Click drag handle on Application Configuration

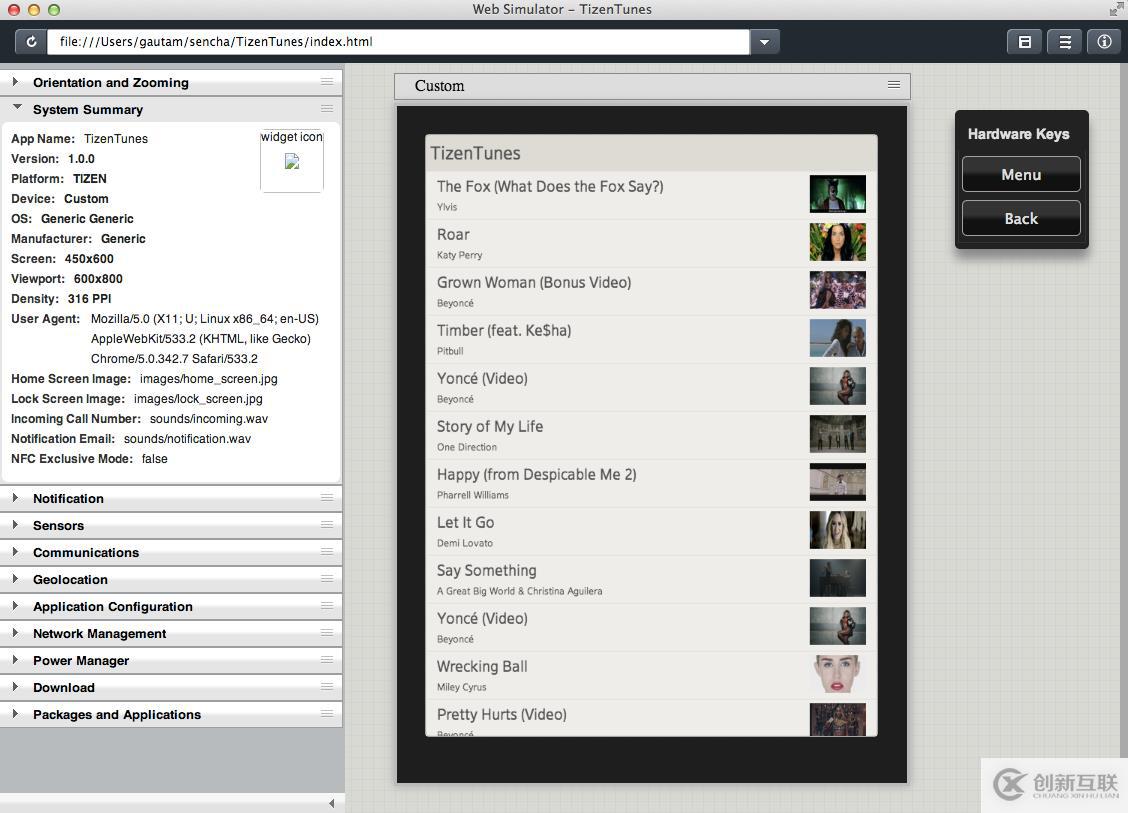(x=327, y=606)
